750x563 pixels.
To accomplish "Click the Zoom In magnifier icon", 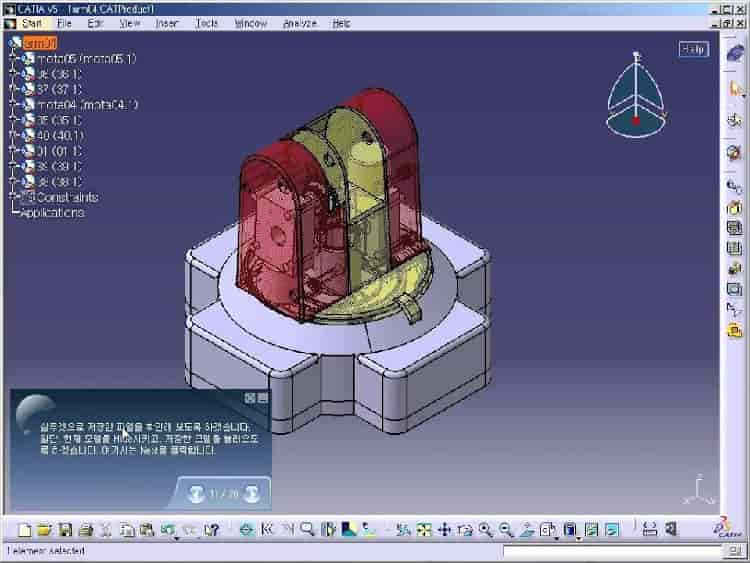I will coord(486,529).
